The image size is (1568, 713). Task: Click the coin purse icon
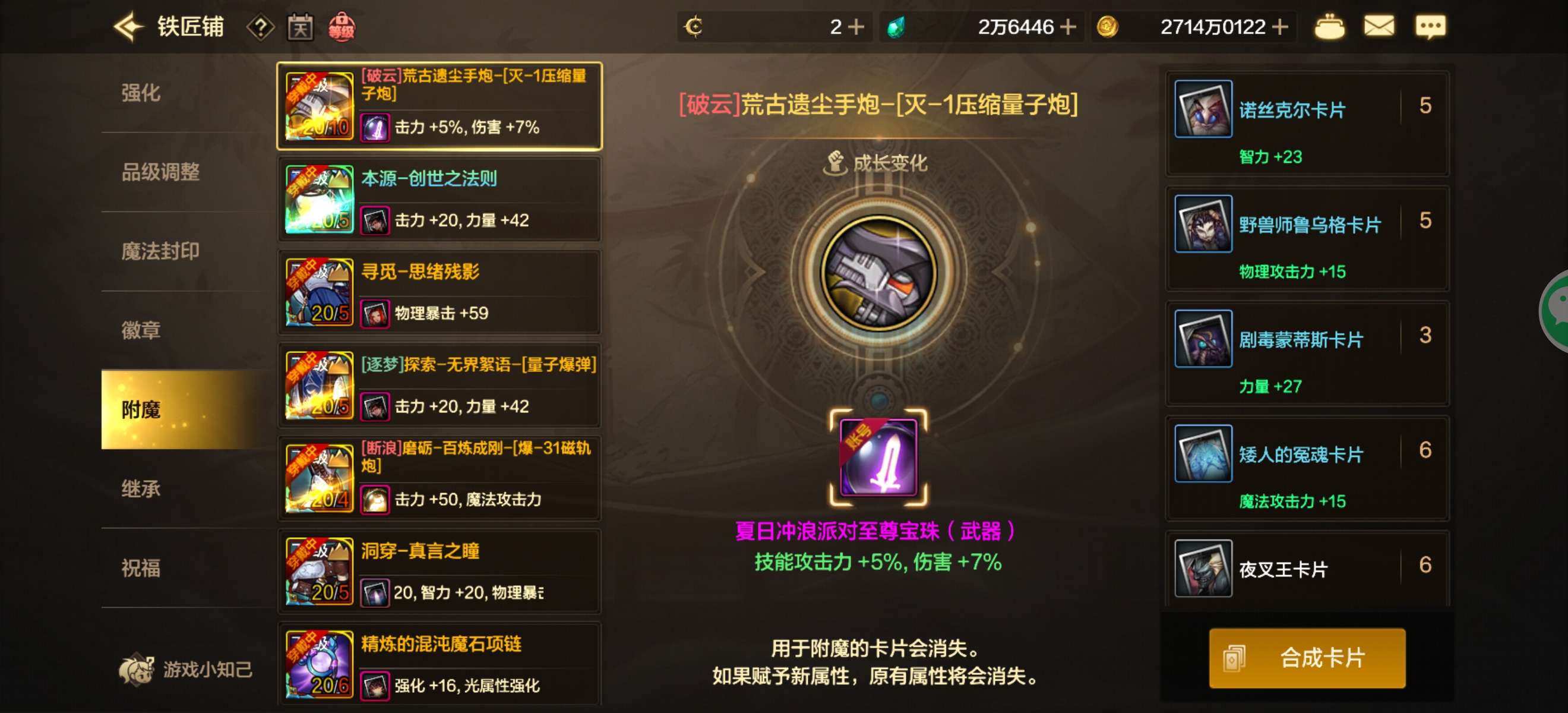coord(1329,27)
